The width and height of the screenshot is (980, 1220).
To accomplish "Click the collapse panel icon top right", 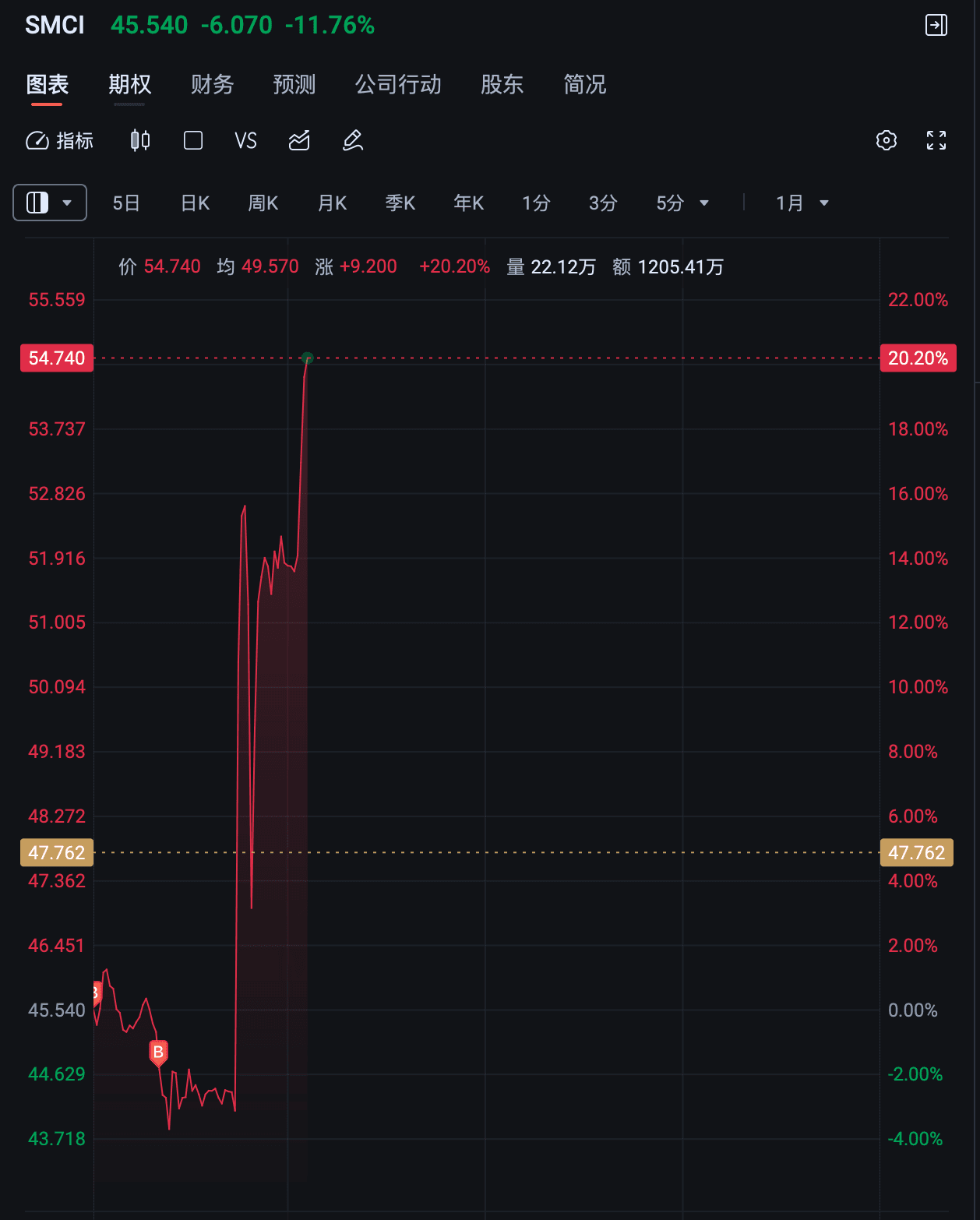I will 936,25.
